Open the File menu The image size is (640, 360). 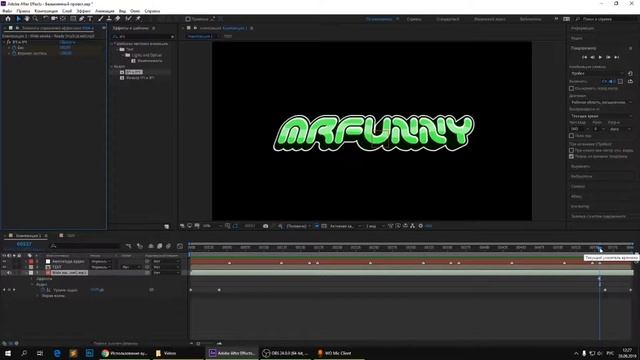click(7, 11)
